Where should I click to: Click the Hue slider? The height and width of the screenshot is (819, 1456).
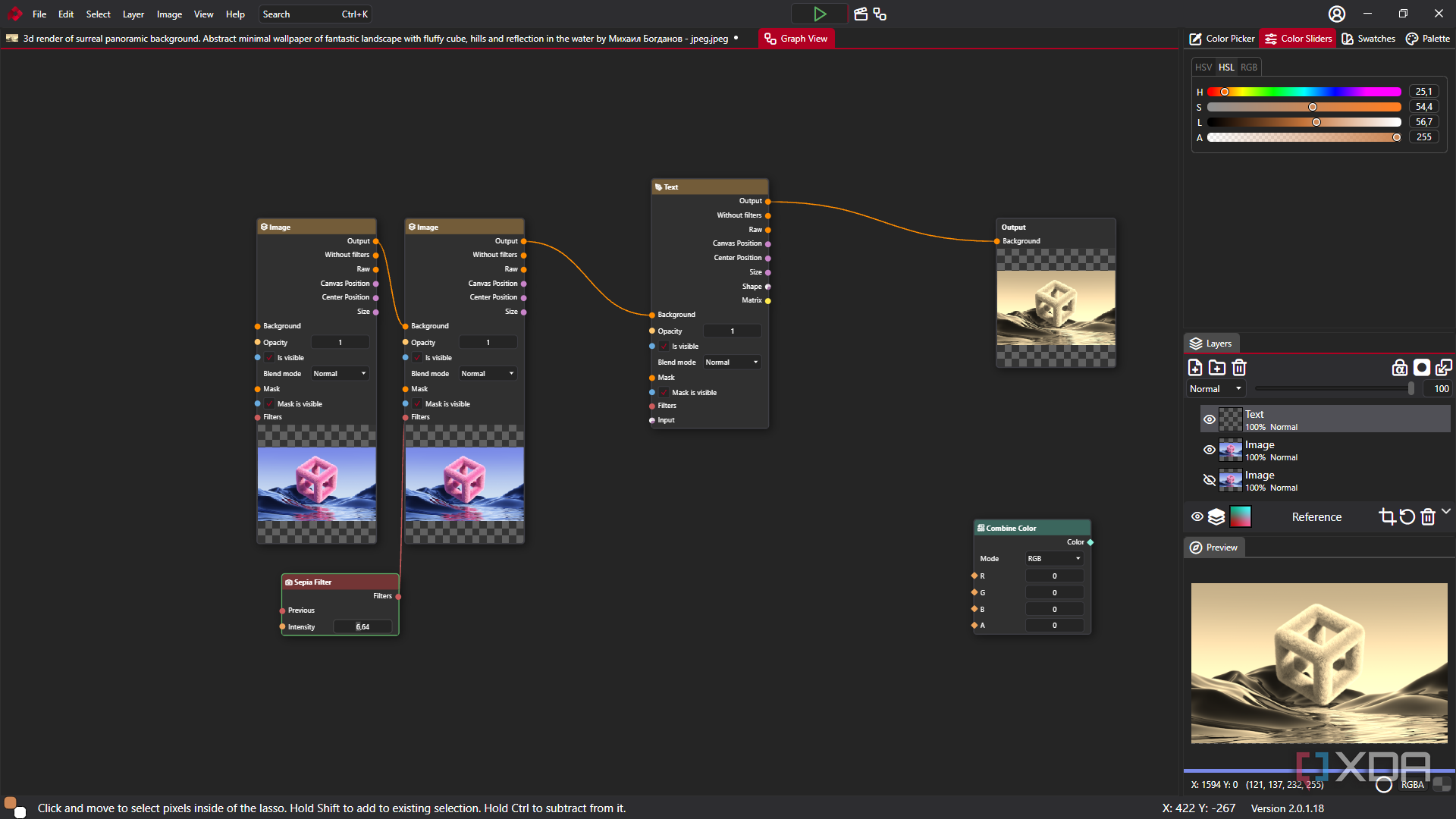pos(1304,92)
